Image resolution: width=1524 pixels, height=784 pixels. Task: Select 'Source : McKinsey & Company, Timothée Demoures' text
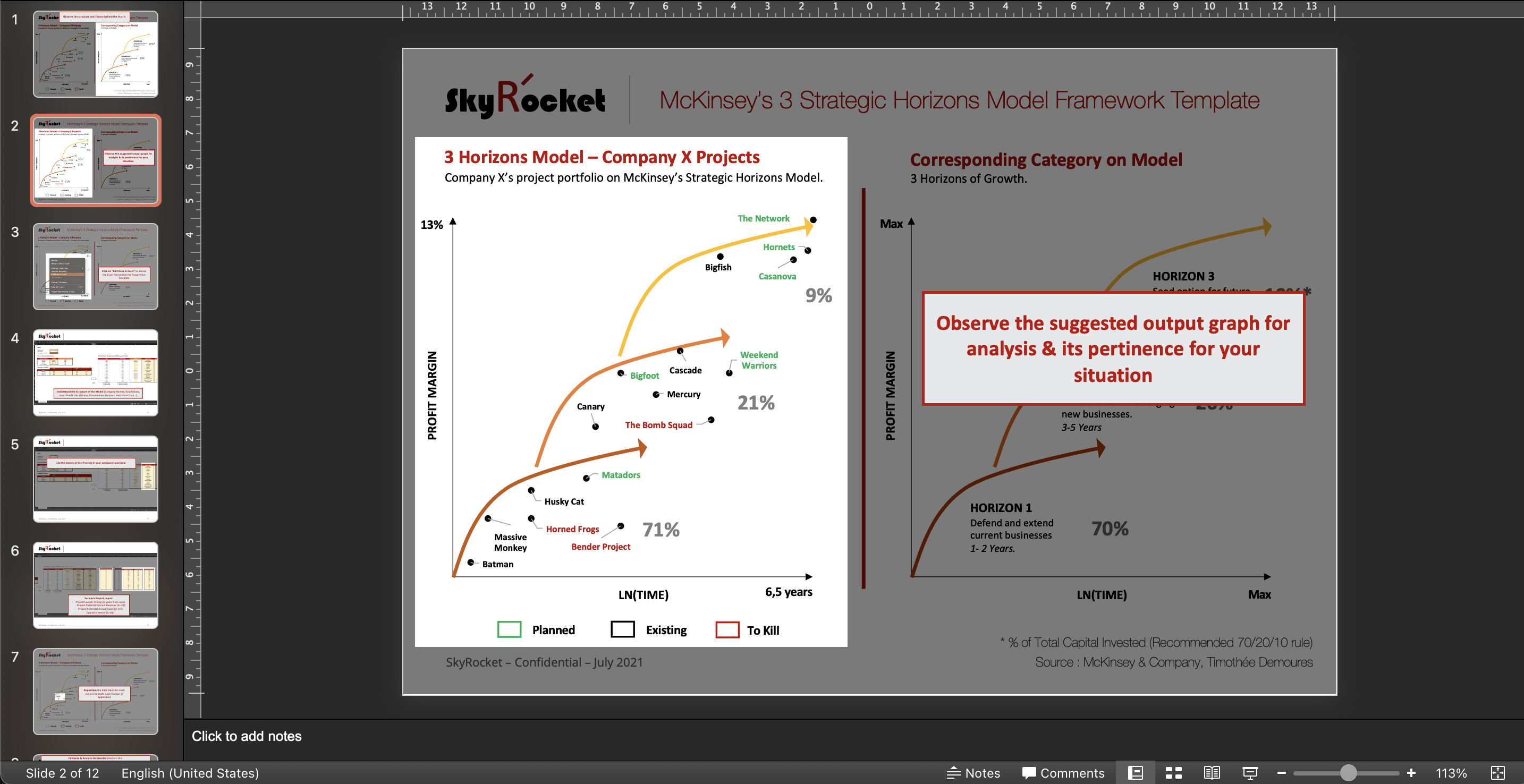tap(1173, 662)
